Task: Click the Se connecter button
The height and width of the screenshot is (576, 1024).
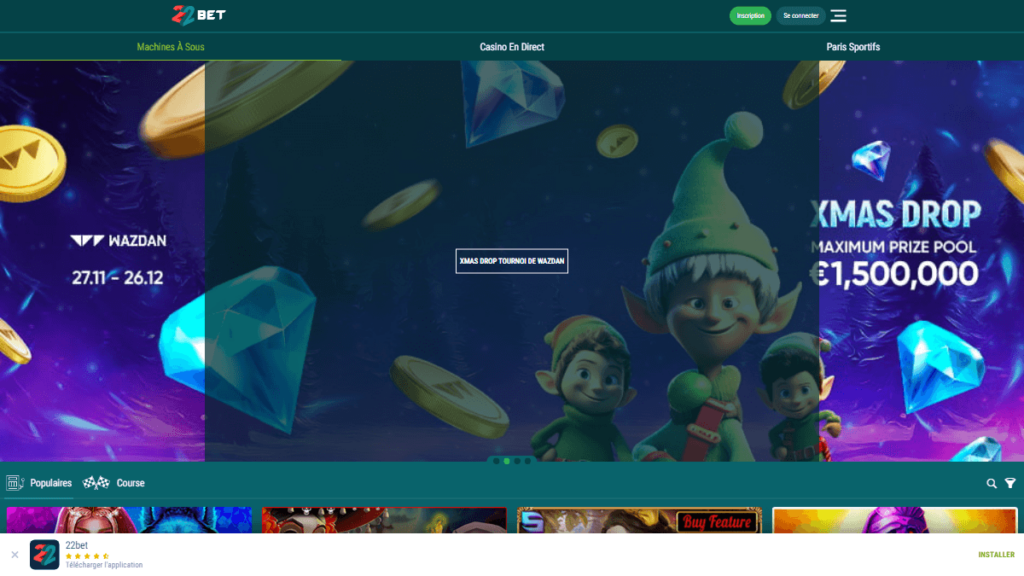Action: tap(801, 16)
